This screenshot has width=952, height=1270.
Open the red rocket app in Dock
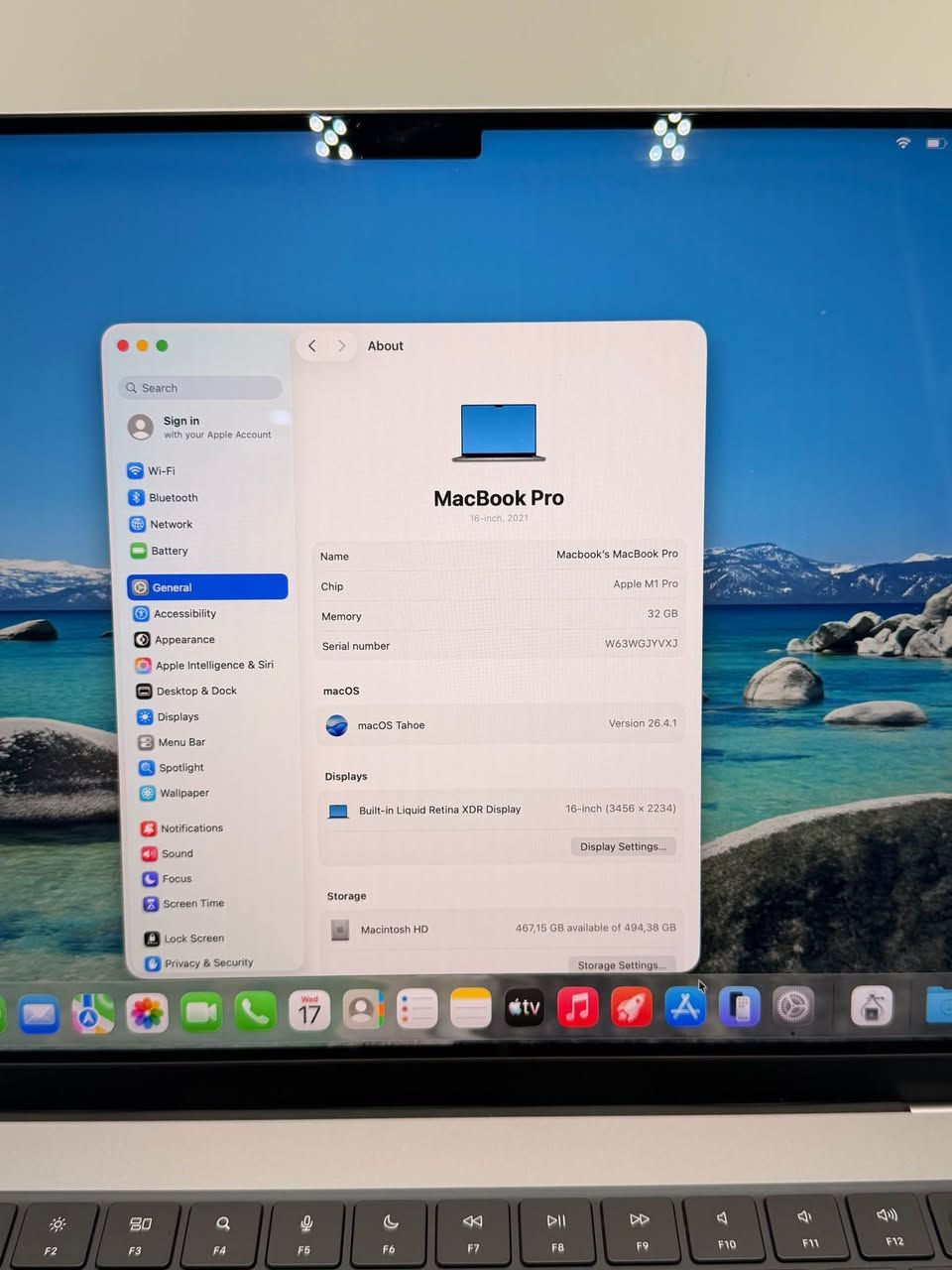(x=631, y=1007)
